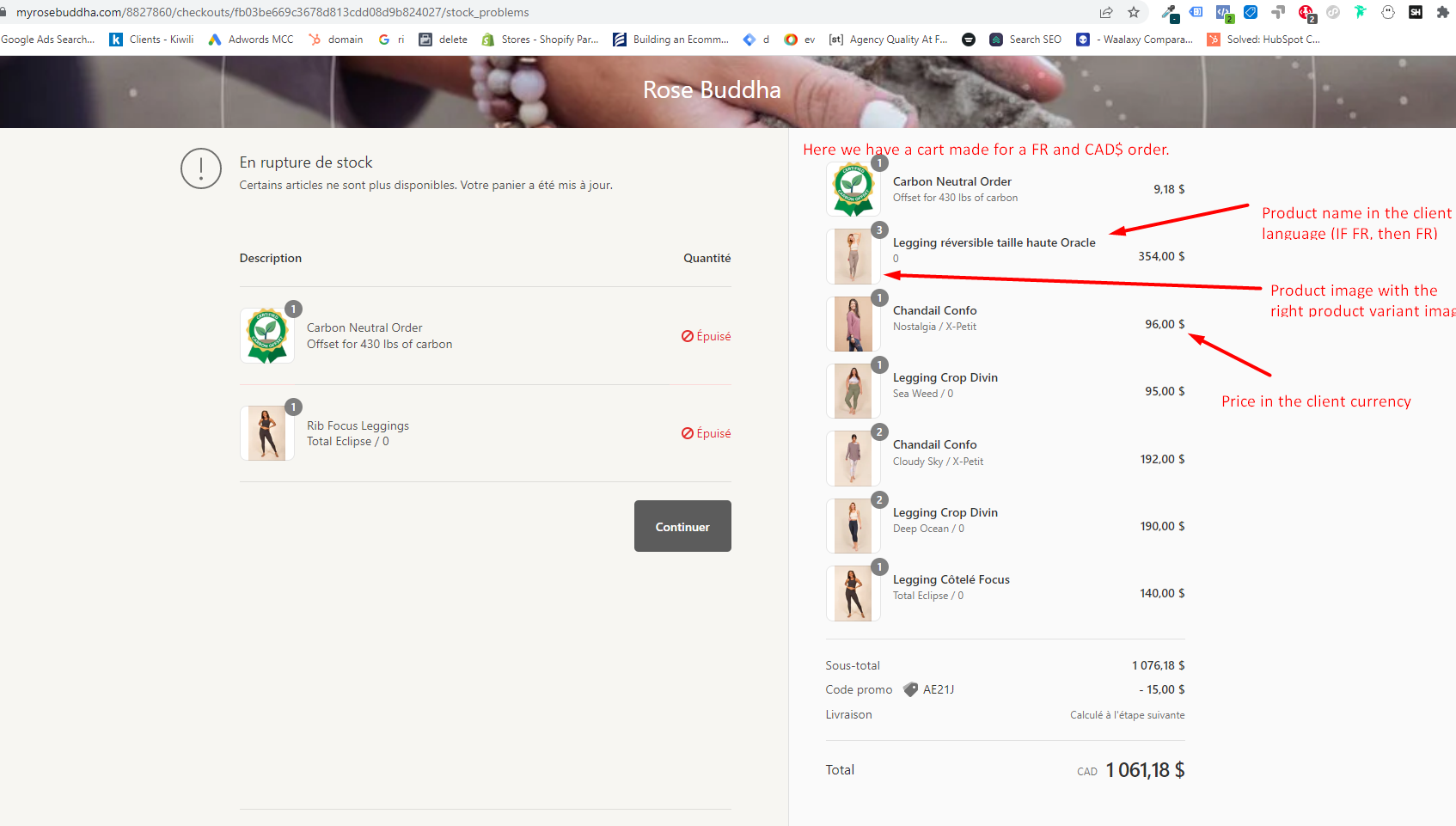1456x826 pixels.
Task: Open the eyedropper color picker extension
Action: coord(1170,12)
